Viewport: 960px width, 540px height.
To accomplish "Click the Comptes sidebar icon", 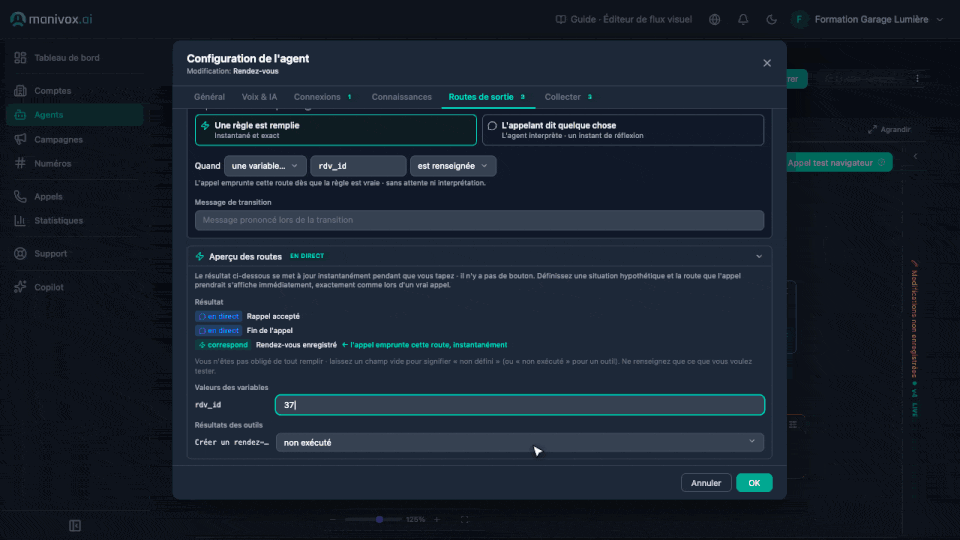I will pos(20,91).
